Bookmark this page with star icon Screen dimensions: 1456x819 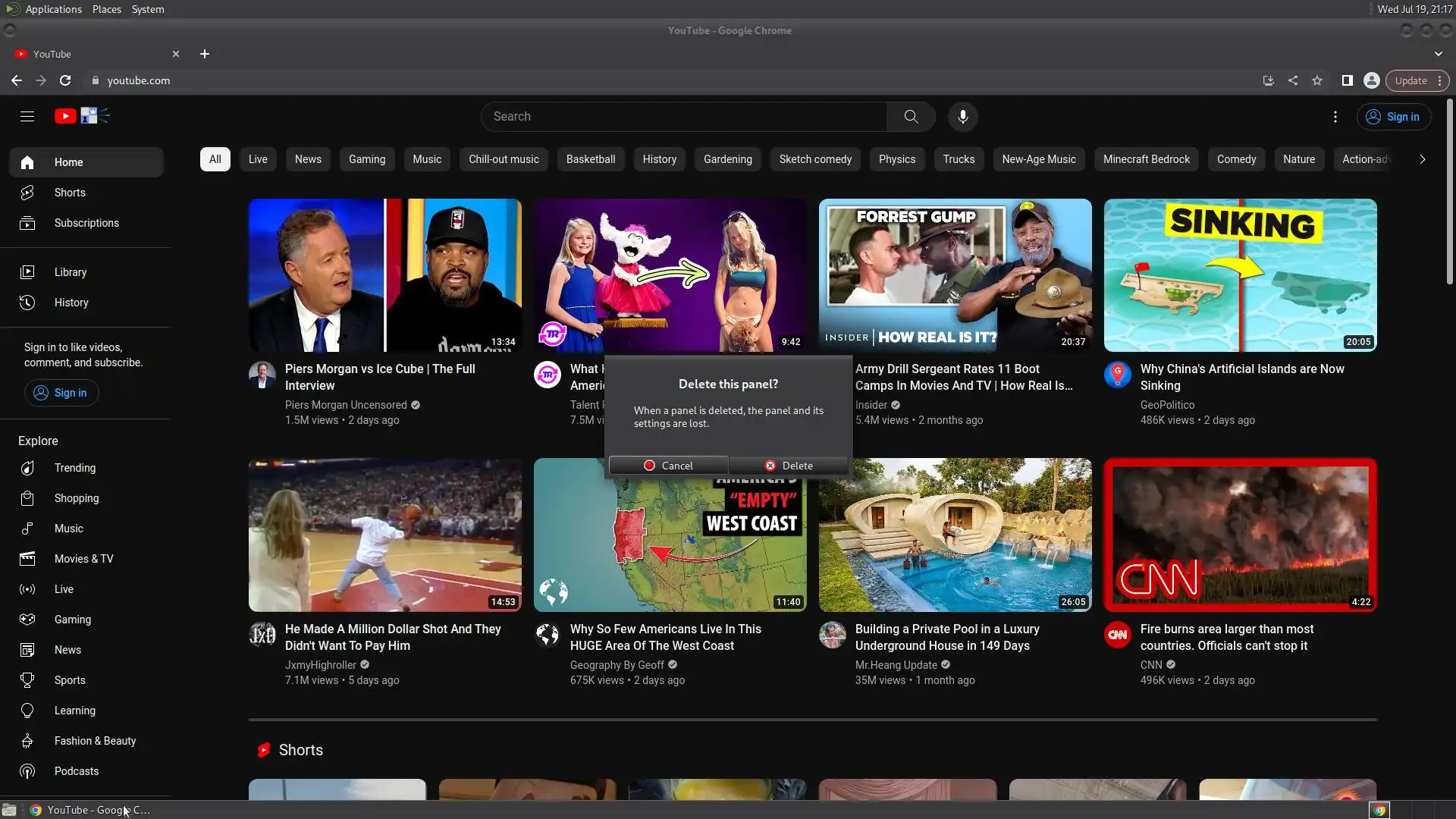[1317, 80]
